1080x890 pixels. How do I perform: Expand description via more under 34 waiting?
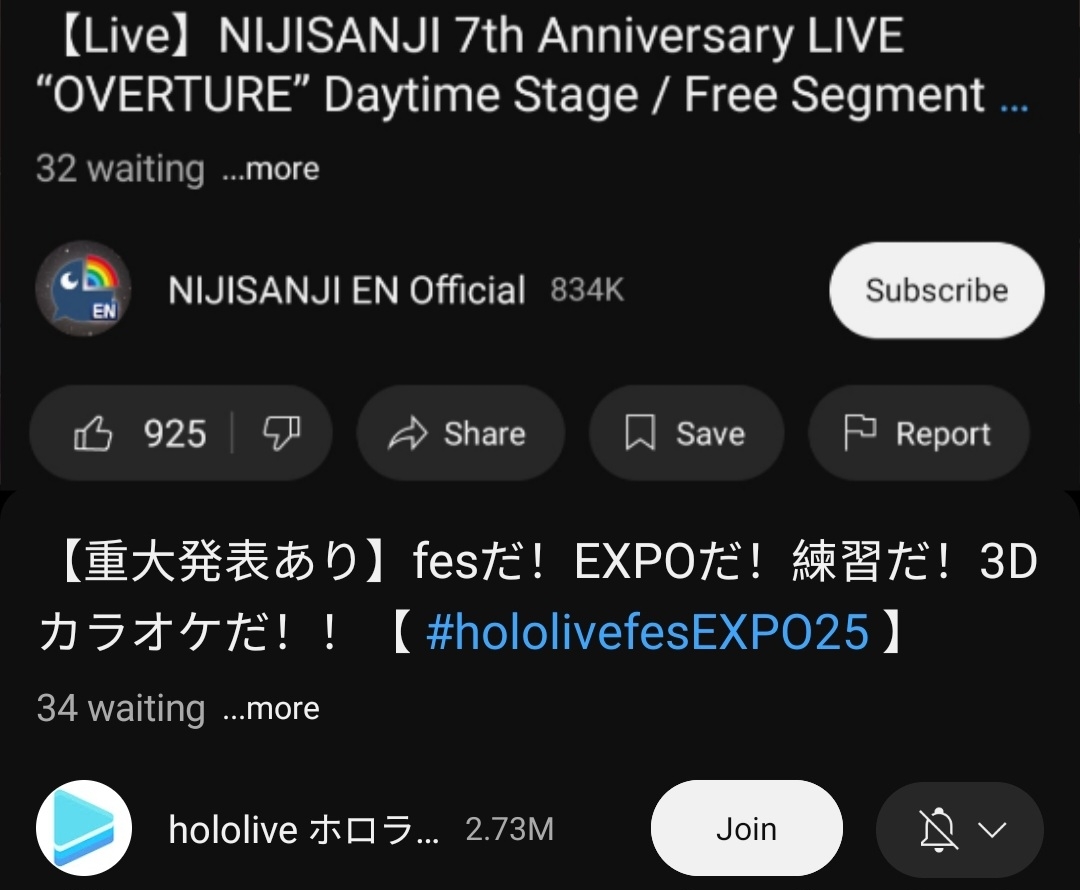271,708
